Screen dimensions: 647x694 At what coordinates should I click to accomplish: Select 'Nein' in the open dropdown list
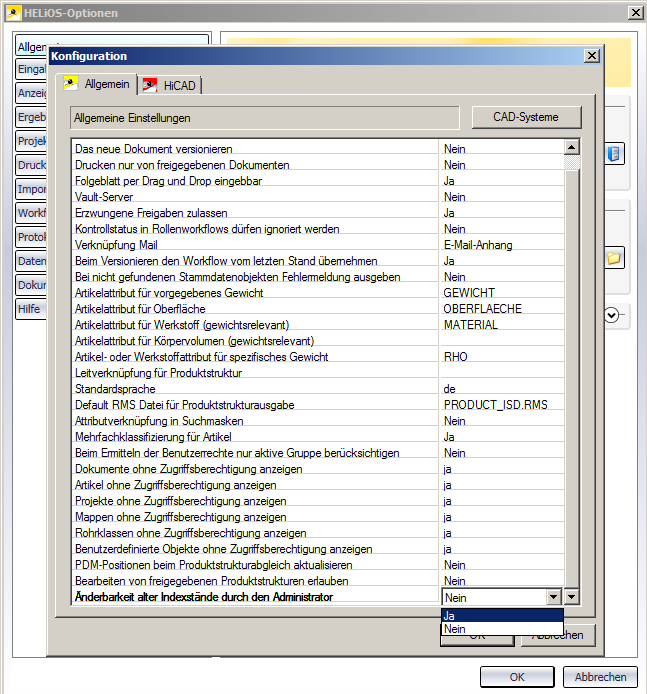(502, 629)
